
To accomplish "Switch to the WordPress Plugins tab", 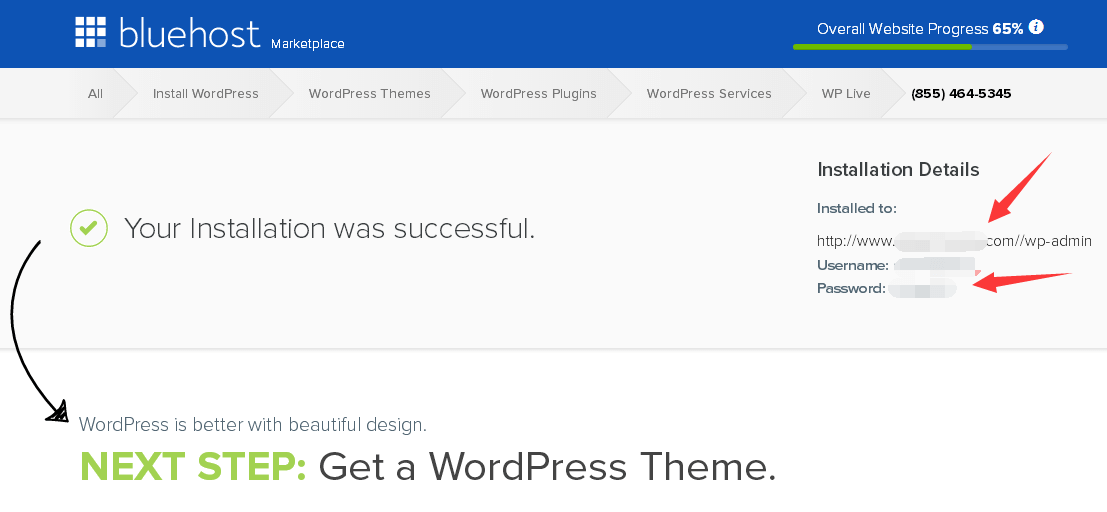I will pyautogui.click(x=538, y=94).
